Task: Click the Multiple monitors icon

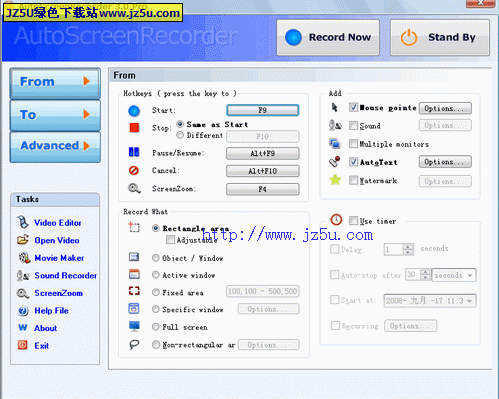Action: point(335,143)
